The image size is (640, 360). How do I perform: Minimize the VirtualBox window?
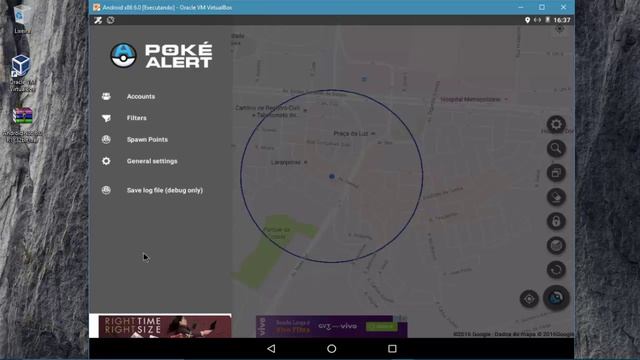pyautogui.click(x=521, y=7)
